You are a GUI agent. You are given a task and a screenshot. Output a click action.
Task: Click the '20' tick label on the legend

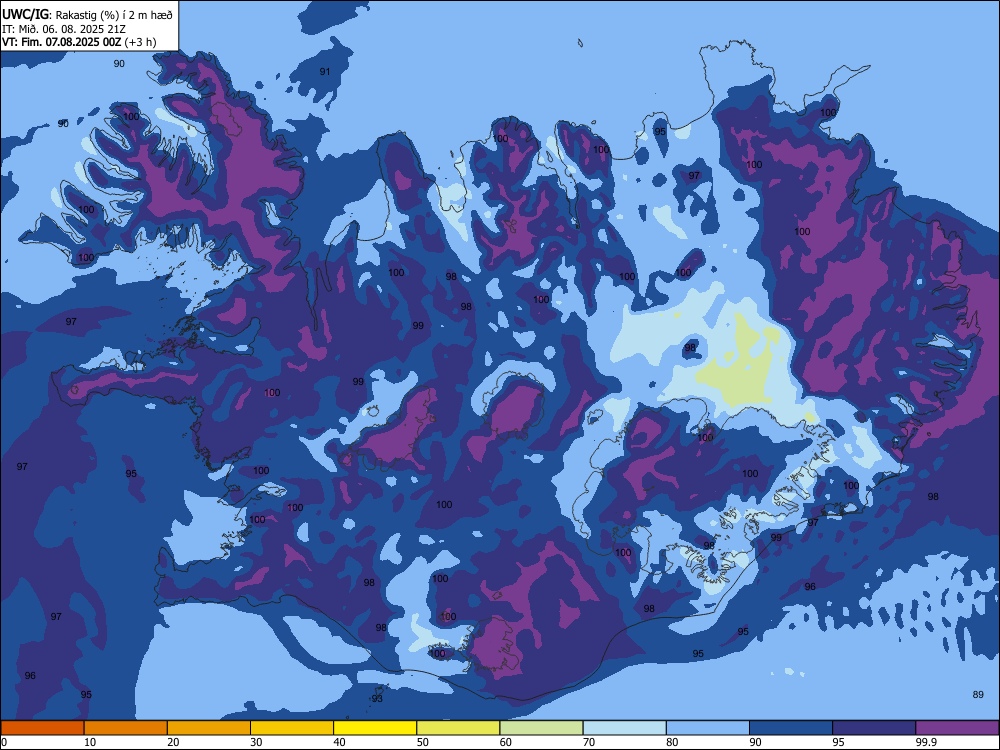click(173, 742)
